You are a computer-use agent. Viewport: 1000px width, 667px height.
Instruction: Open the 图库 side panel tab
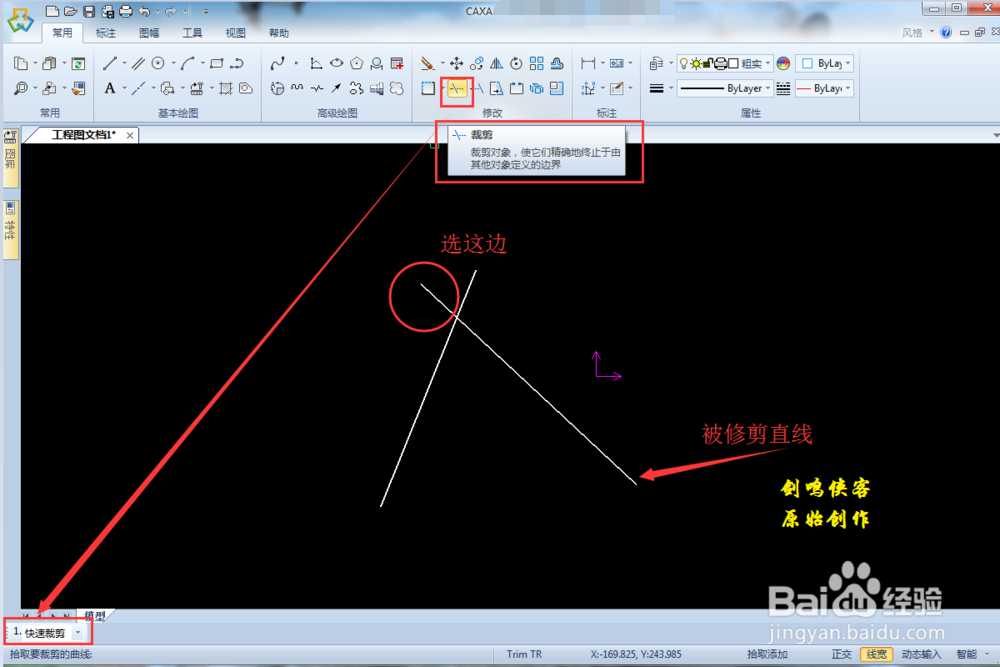coord(11,158)
